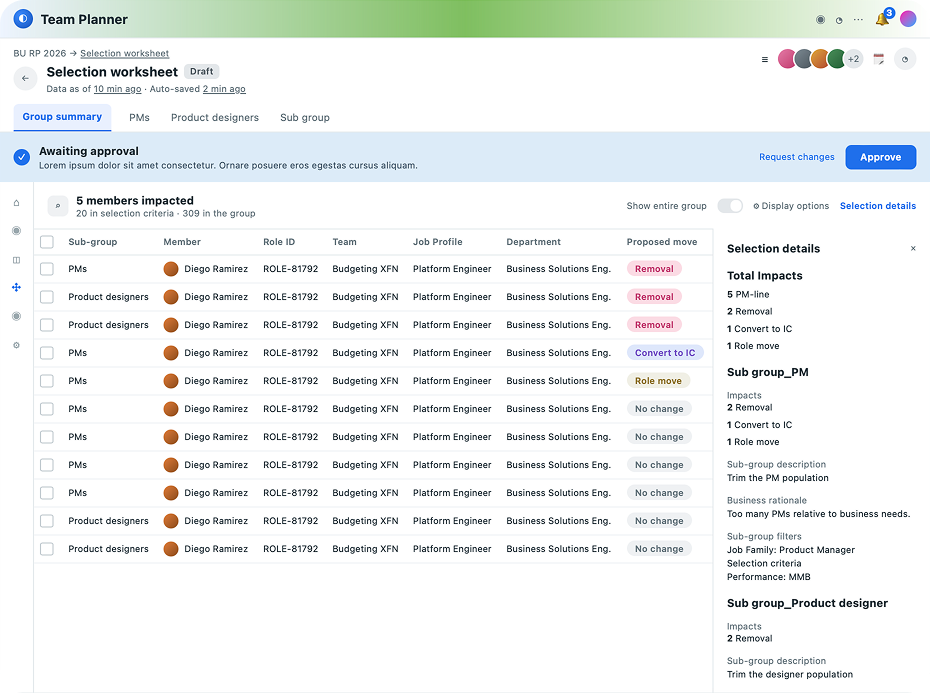This screenshot has height=693, width=930.
Task: Open the notifications bell icon
Action: click(882, 19)
